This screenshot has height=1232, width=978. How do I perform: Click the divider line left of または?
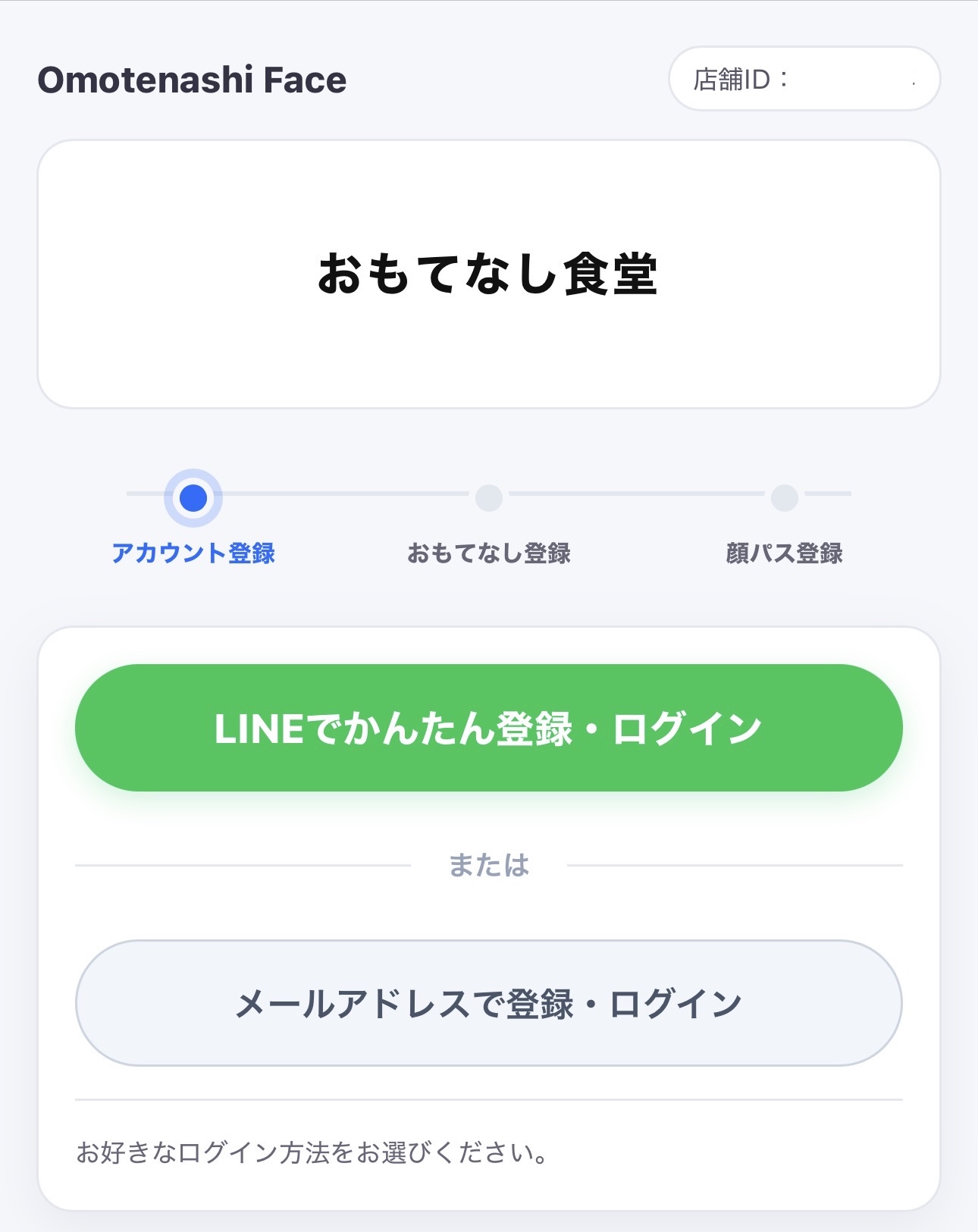(243, 865)
